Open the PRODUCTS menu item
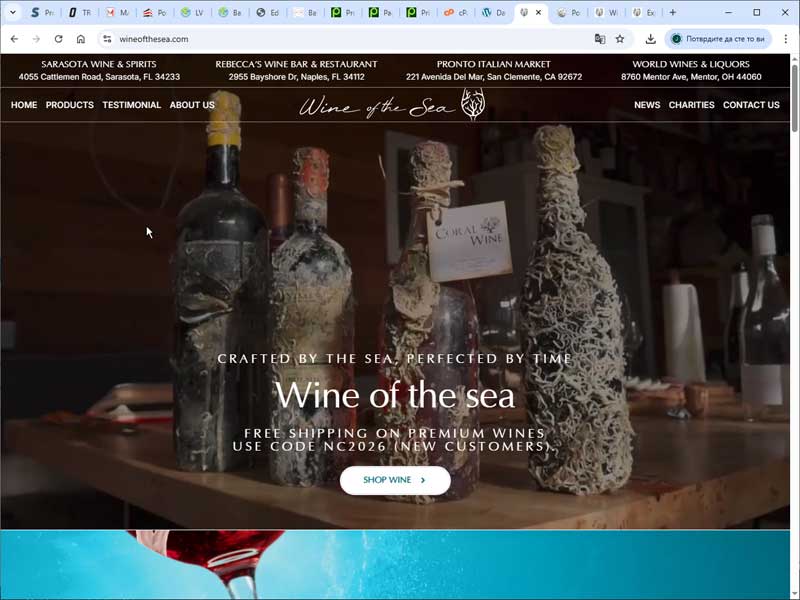The width and height of the screenshot is (800, 600). tap(69, 105)
